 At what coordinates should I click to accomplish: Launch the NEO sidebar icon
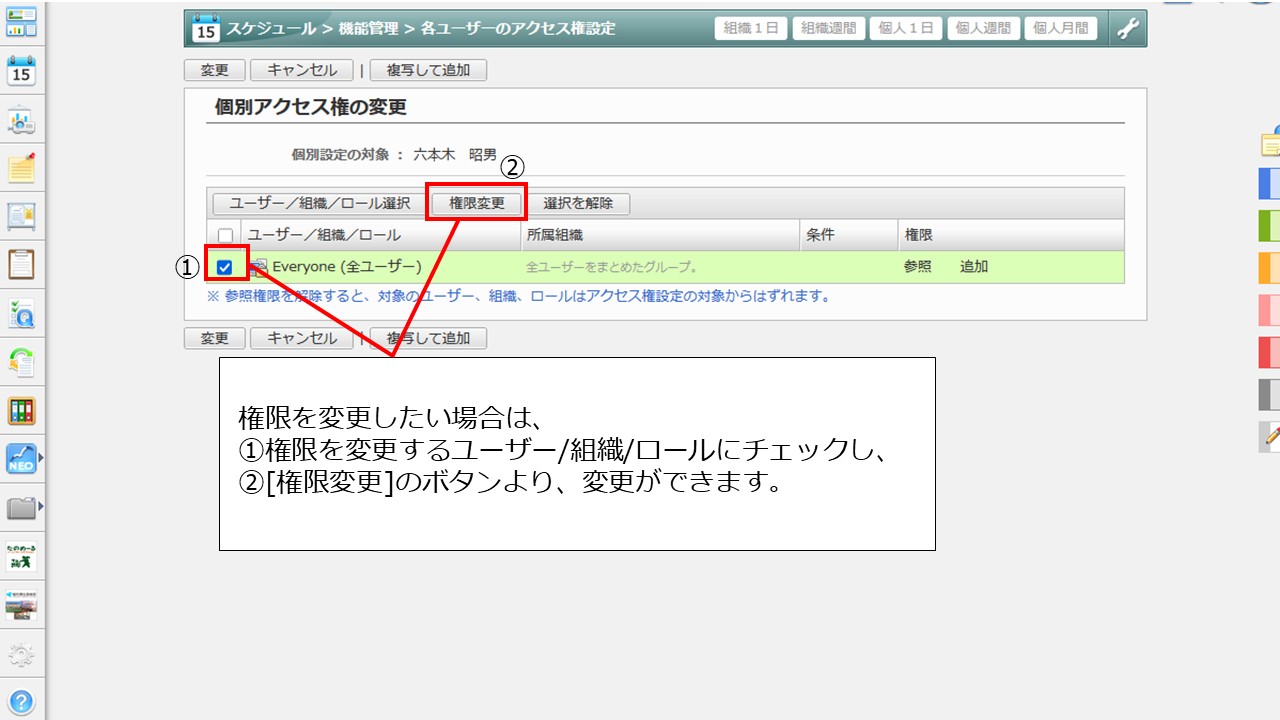pos(20,458)
